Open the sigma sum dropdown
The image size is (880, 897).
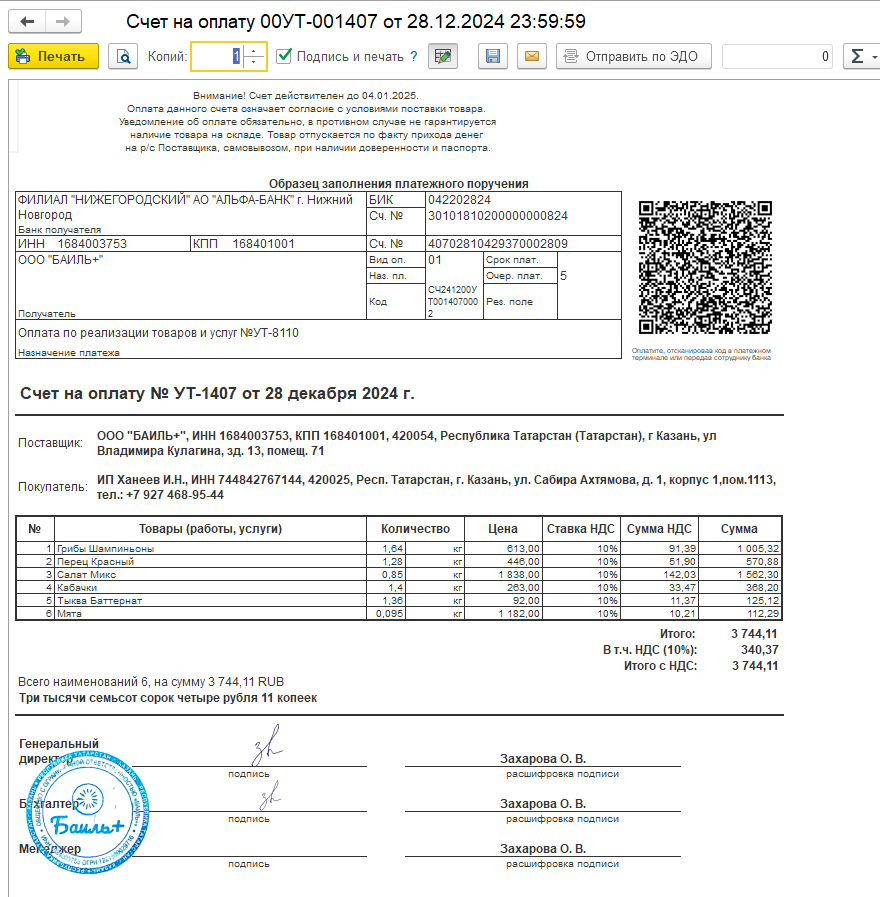point(862,57)
